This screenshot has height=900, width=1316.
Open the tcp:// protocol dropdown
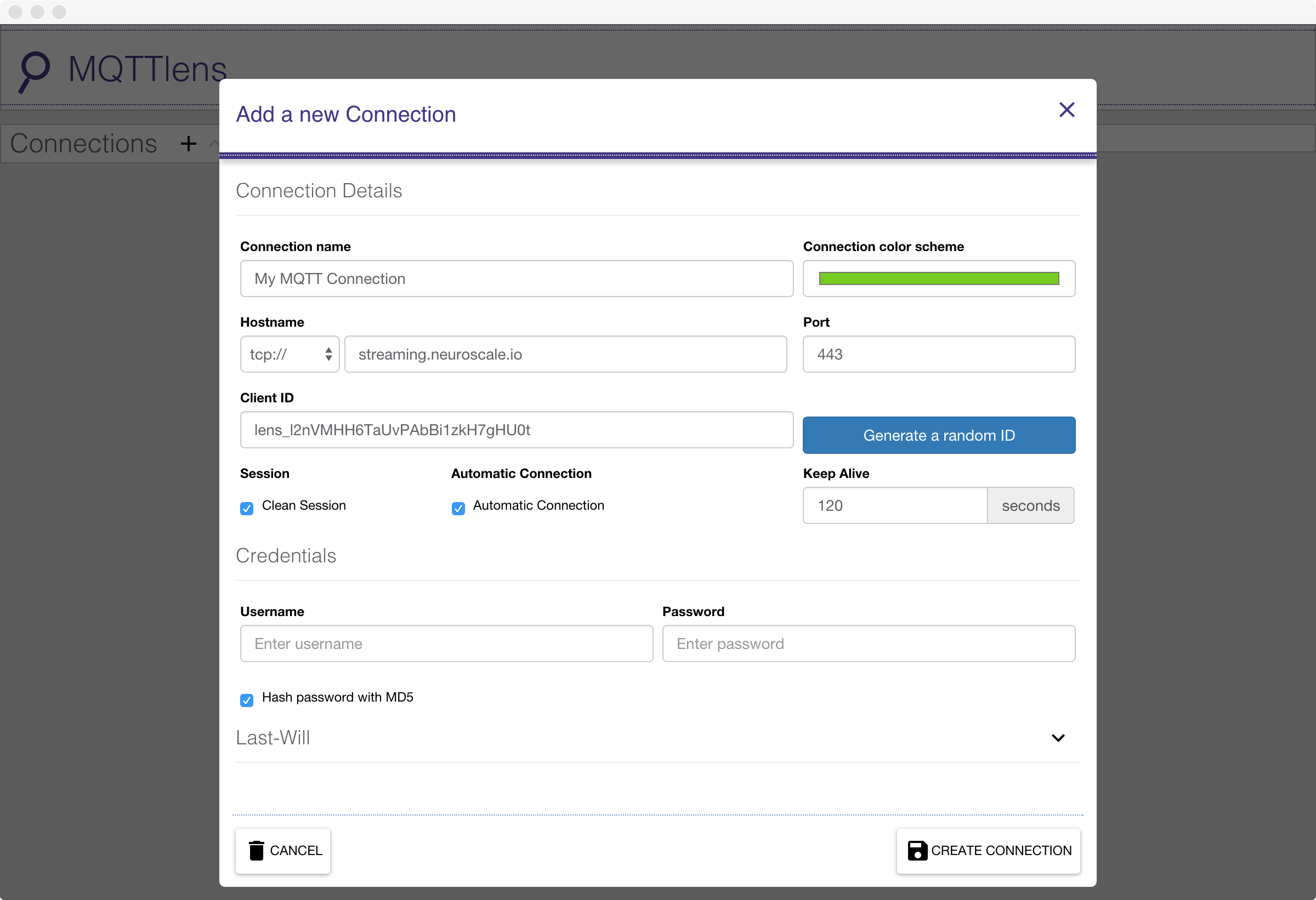[x=290, y=354]
